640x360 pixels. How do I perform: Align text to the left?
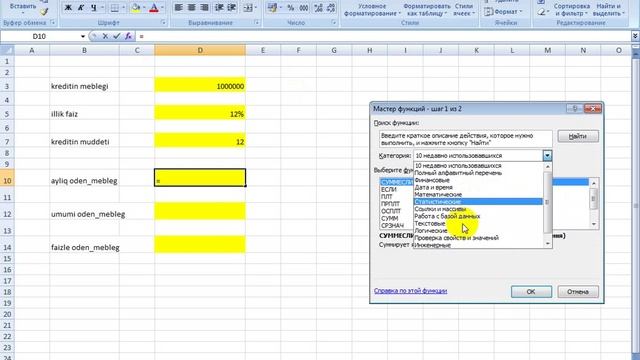[178, 8]
